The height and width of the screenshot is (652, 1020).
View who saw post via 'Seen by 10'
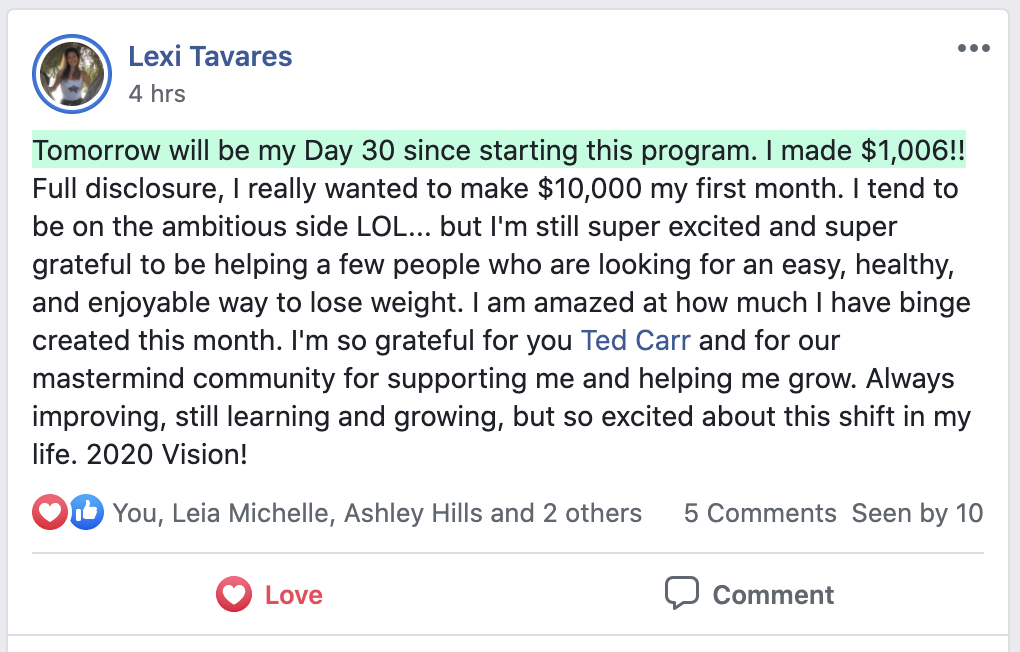click(x=917, y=513)
